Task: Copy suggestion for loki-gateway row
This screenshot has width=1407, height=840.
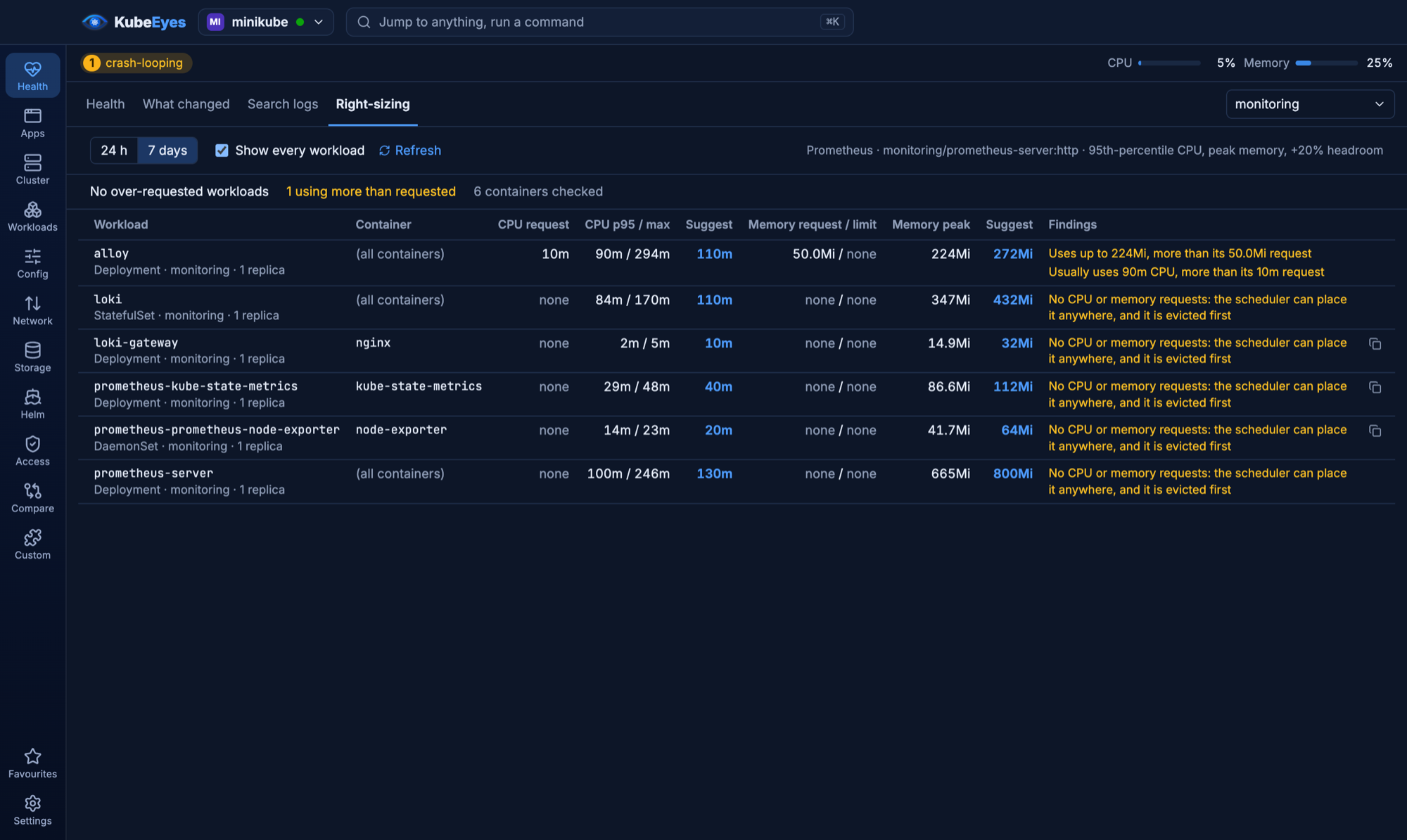Action: click(x=1375, y=344)
